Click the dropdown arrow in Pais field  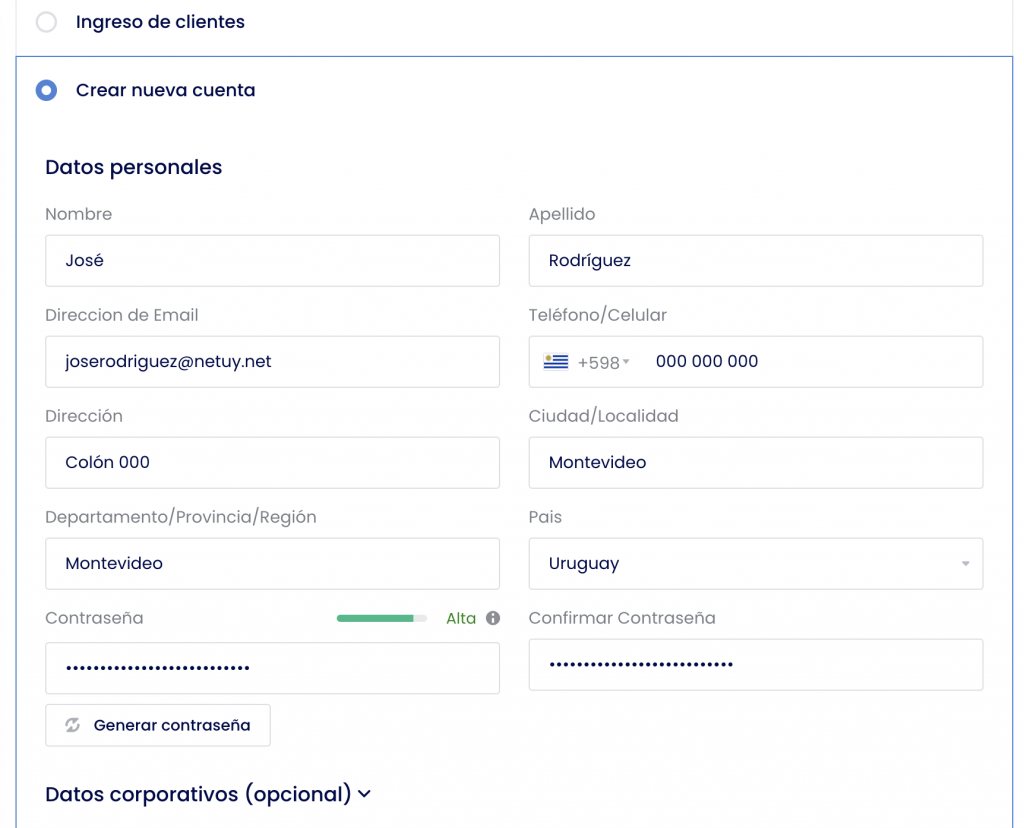pyautogui.click(x=965, y=564)
